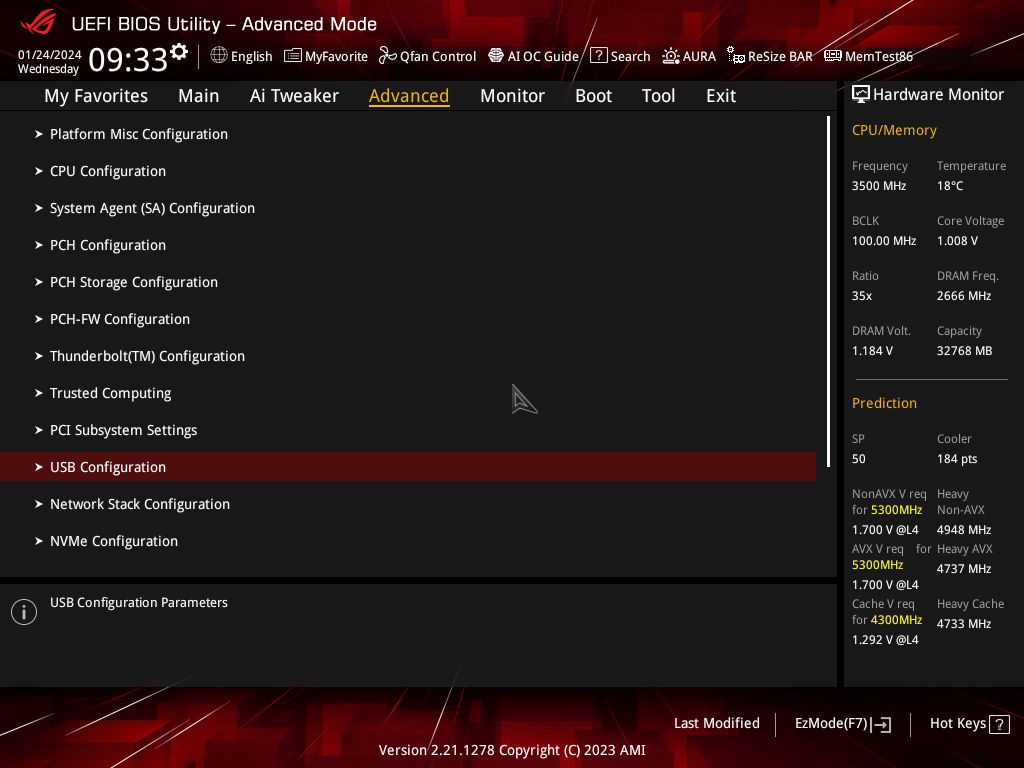
Task: Click the settings gear icon beside clock
Action: click(x=179, y=51)
